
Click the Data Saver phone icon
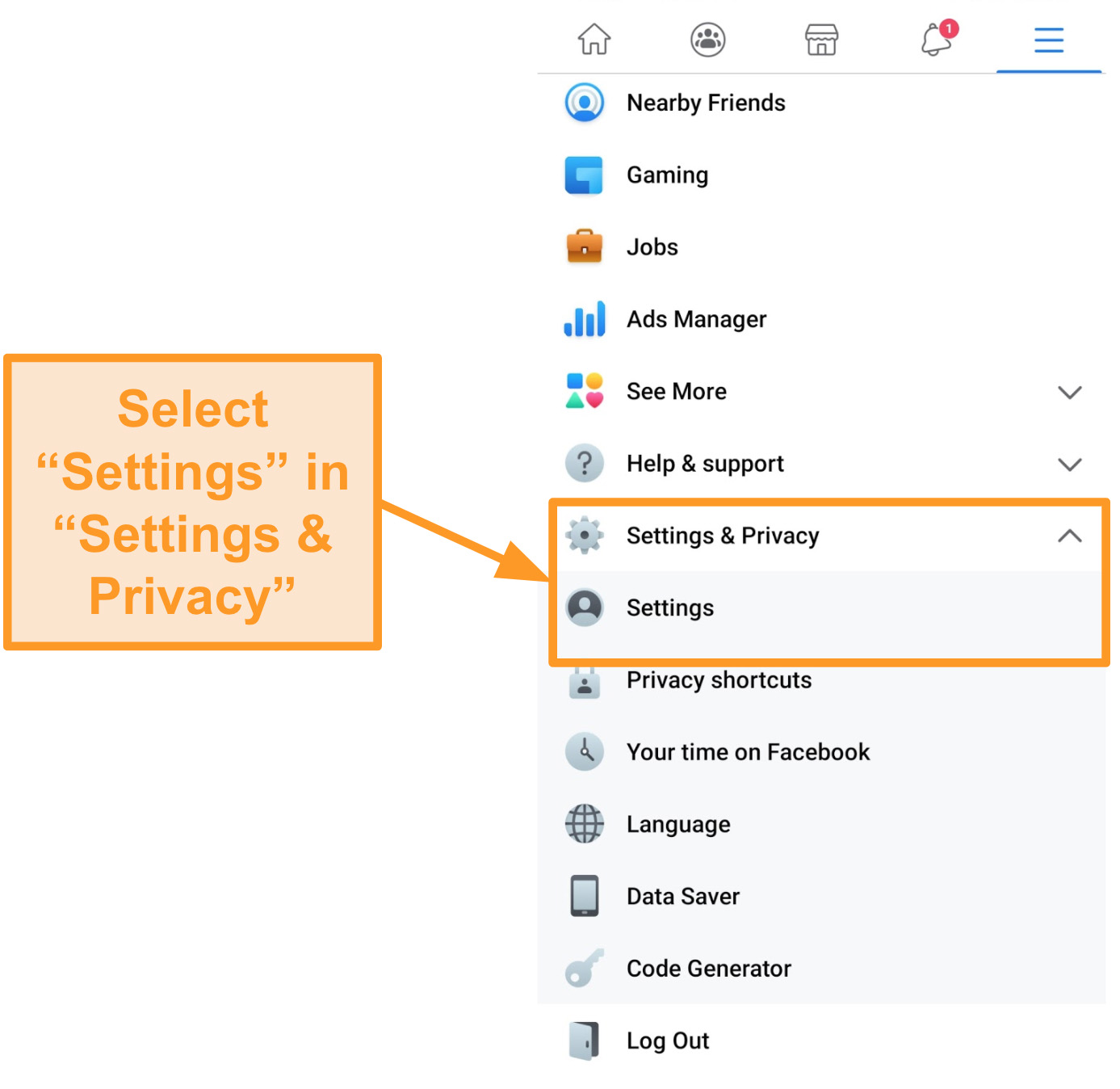click(585, 896)
